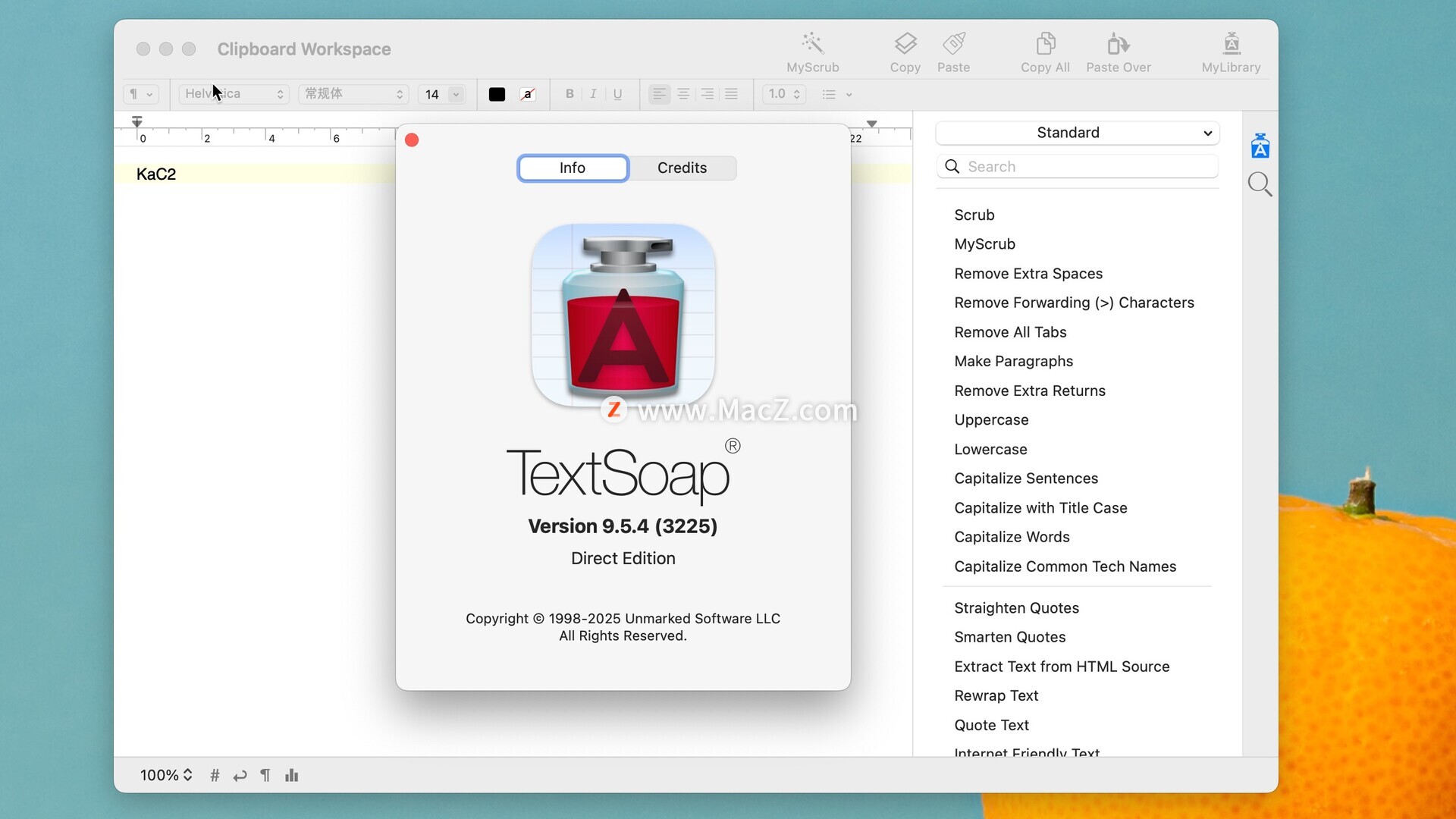Click the KaC2 text line

coord(156,174)
